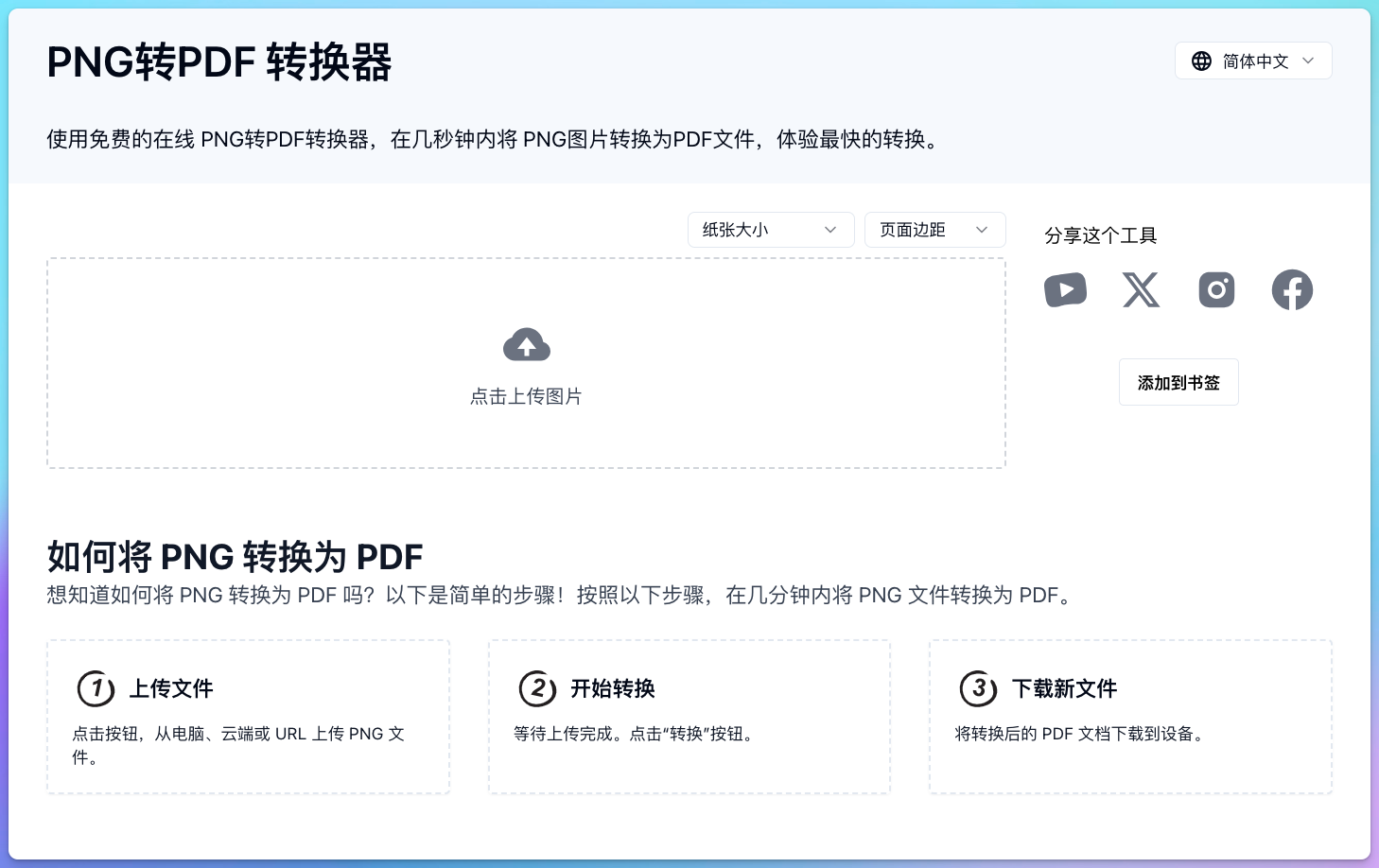1379x868 pixels.
Task: Select the 上传文件 step card
Action: 248,716
